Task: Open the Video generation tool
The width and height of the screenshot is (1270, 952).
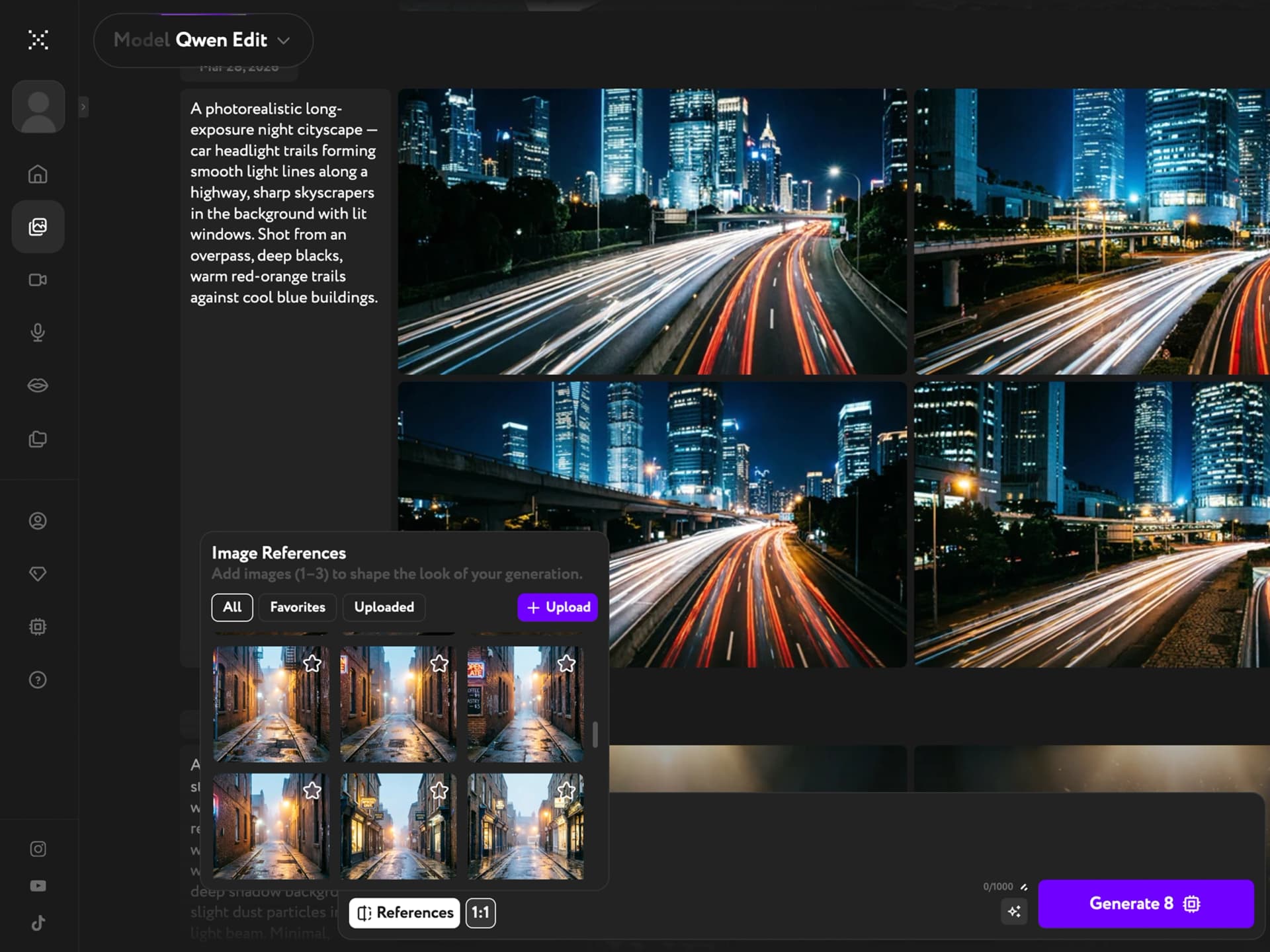Action: pos(38,280)
